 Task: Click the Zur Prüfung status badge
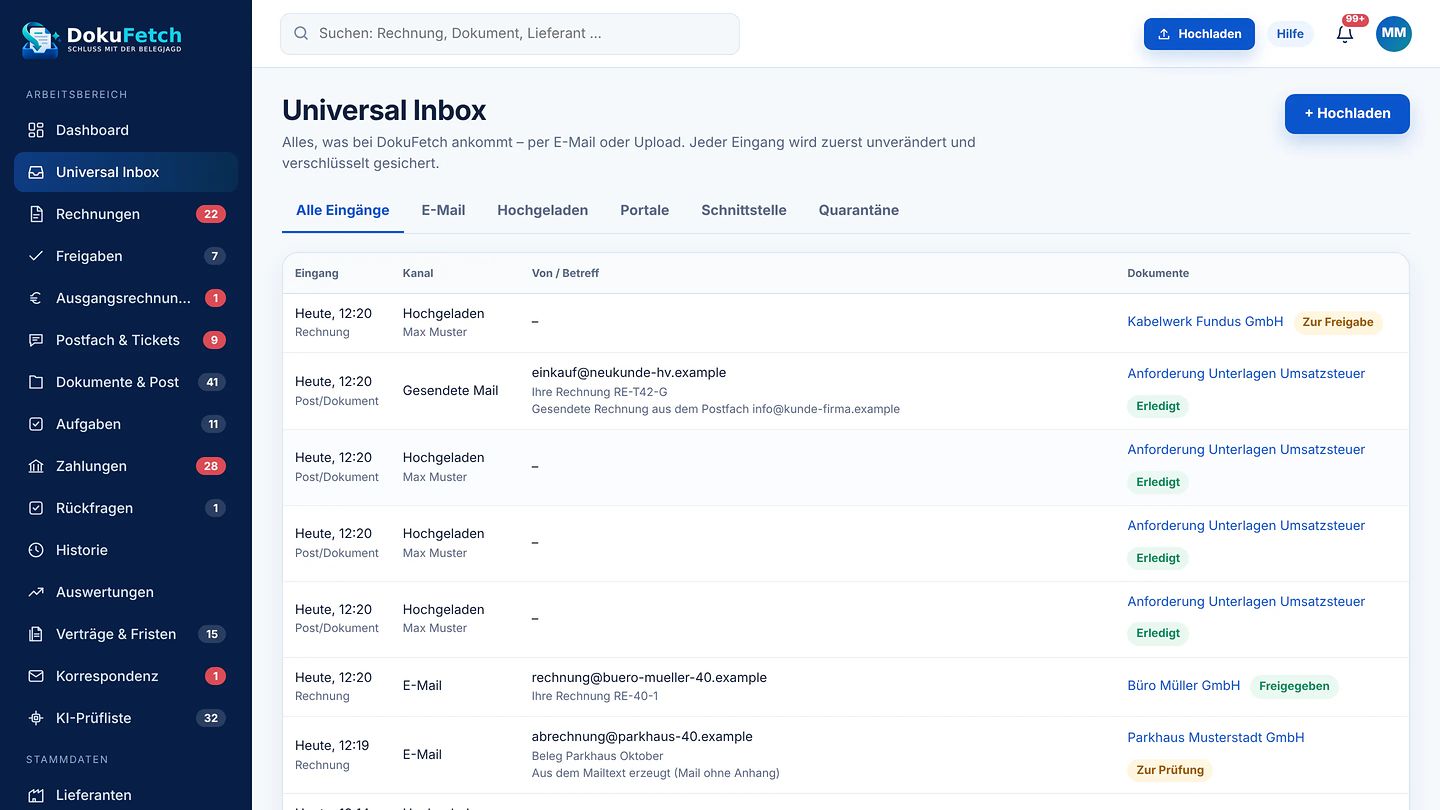pos(1170,770)
